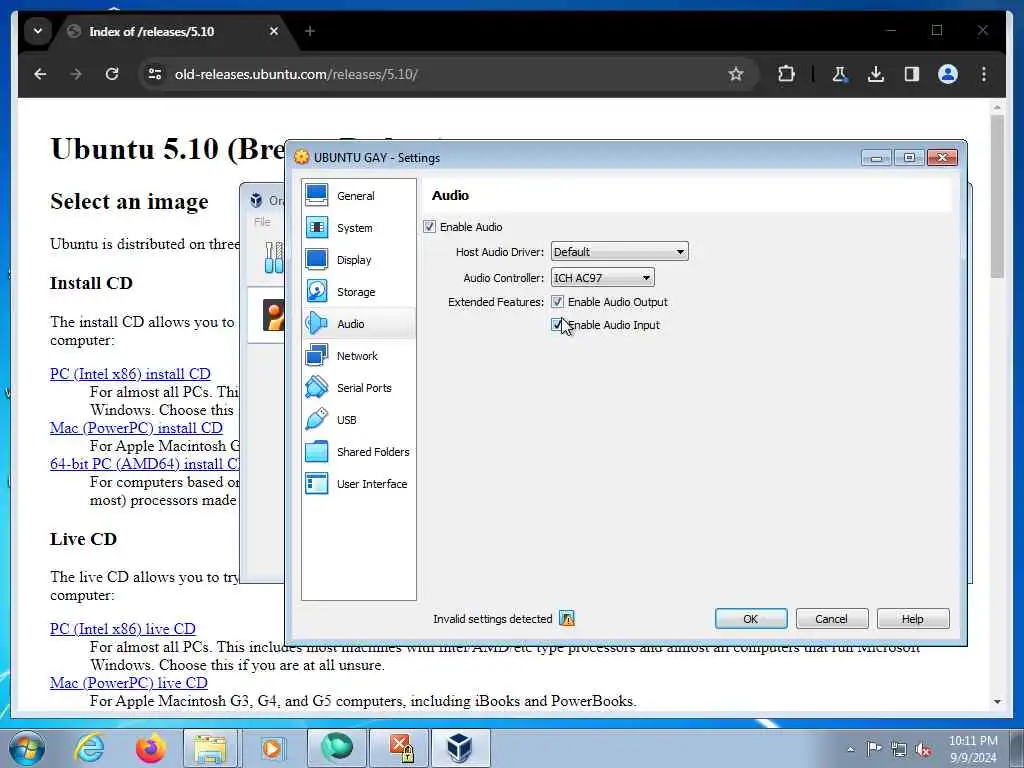Open Windows Media Player from taskbar
The width and height of the screenshot is (1024, 768).
click(x=272, y=748)
